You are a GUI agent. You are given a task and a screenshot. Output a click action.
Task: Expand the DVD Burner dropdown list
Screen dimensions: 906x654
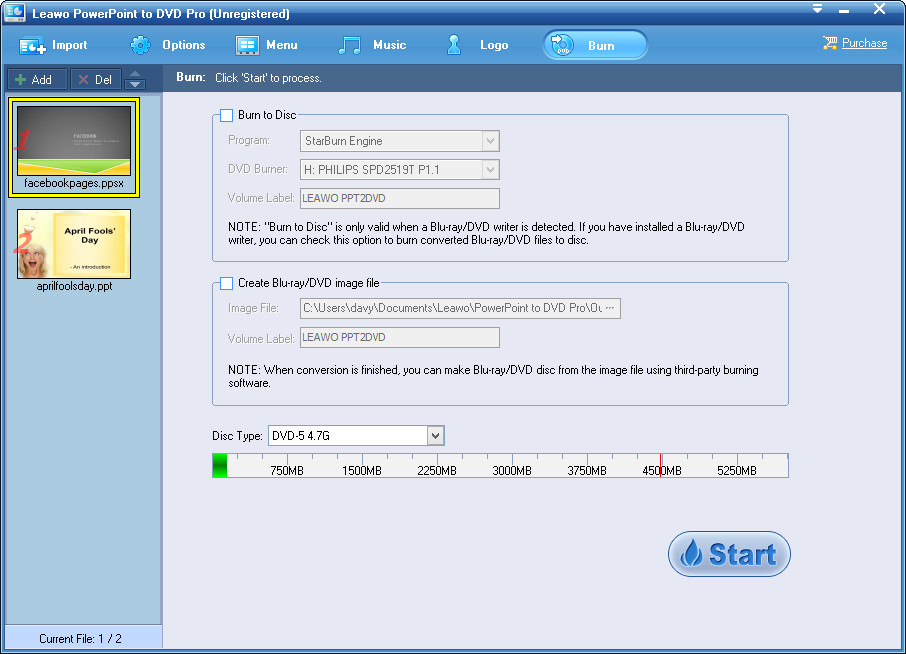tap(490, 169)
